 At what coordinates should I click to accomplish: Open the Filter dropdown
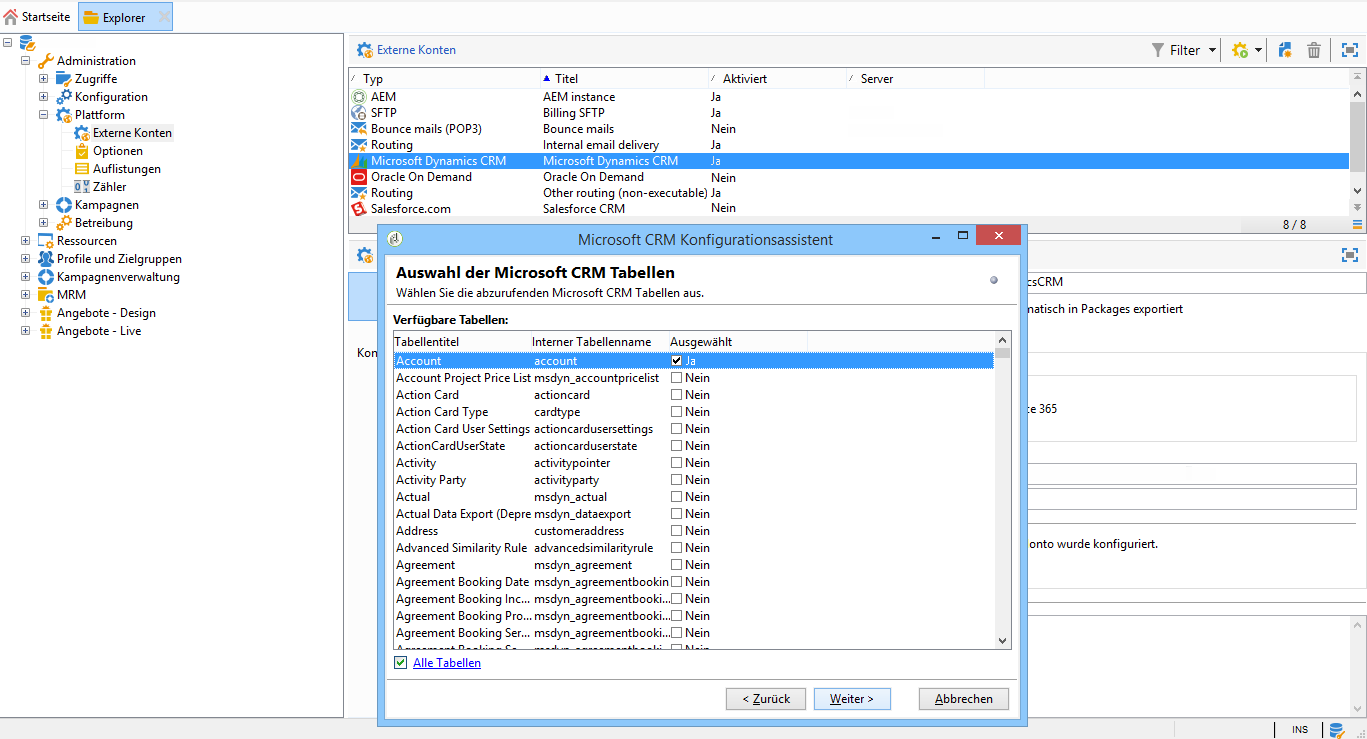[1184, 50]
